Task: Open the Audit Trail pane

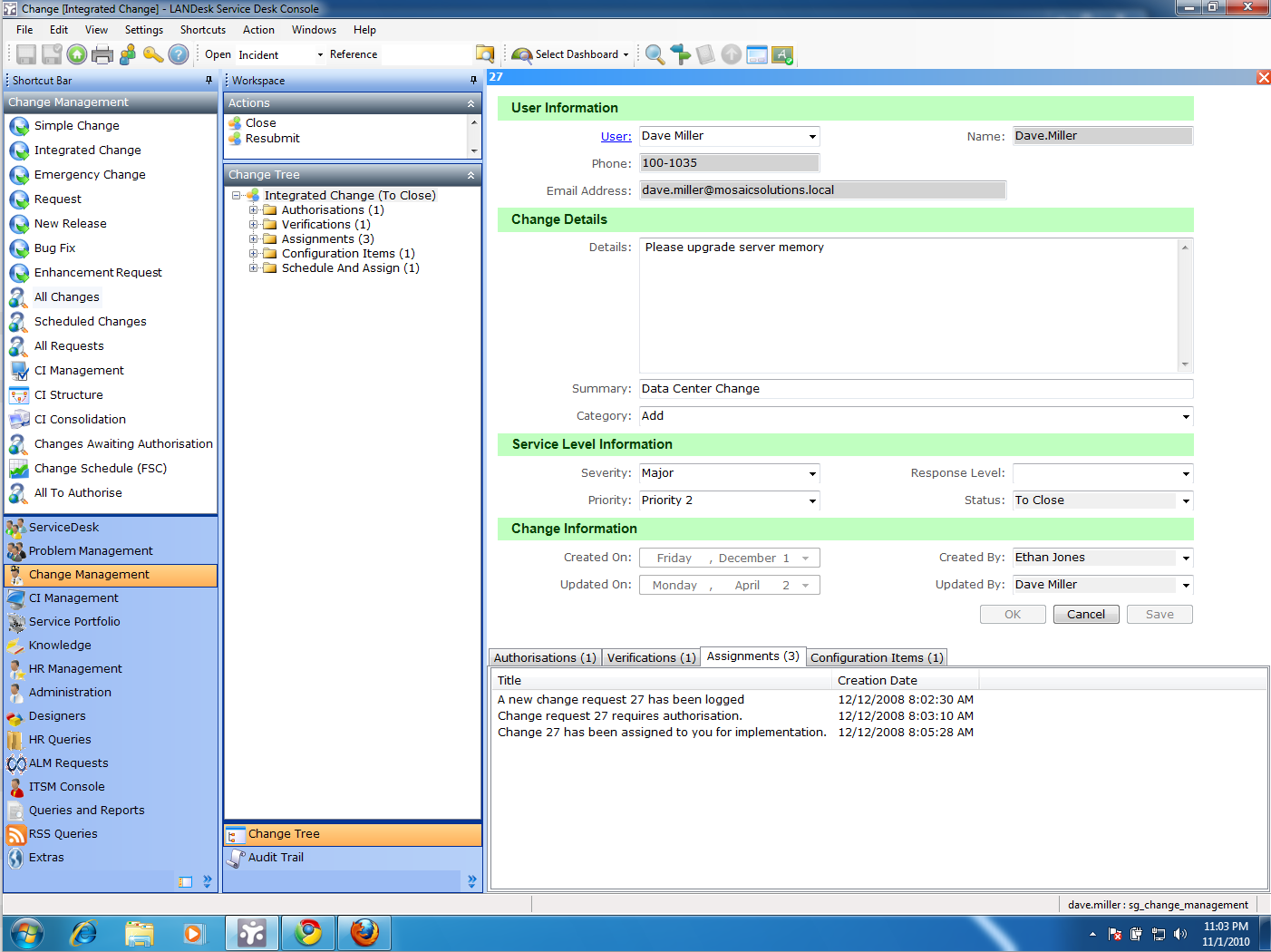Action: tap(353, 858)
